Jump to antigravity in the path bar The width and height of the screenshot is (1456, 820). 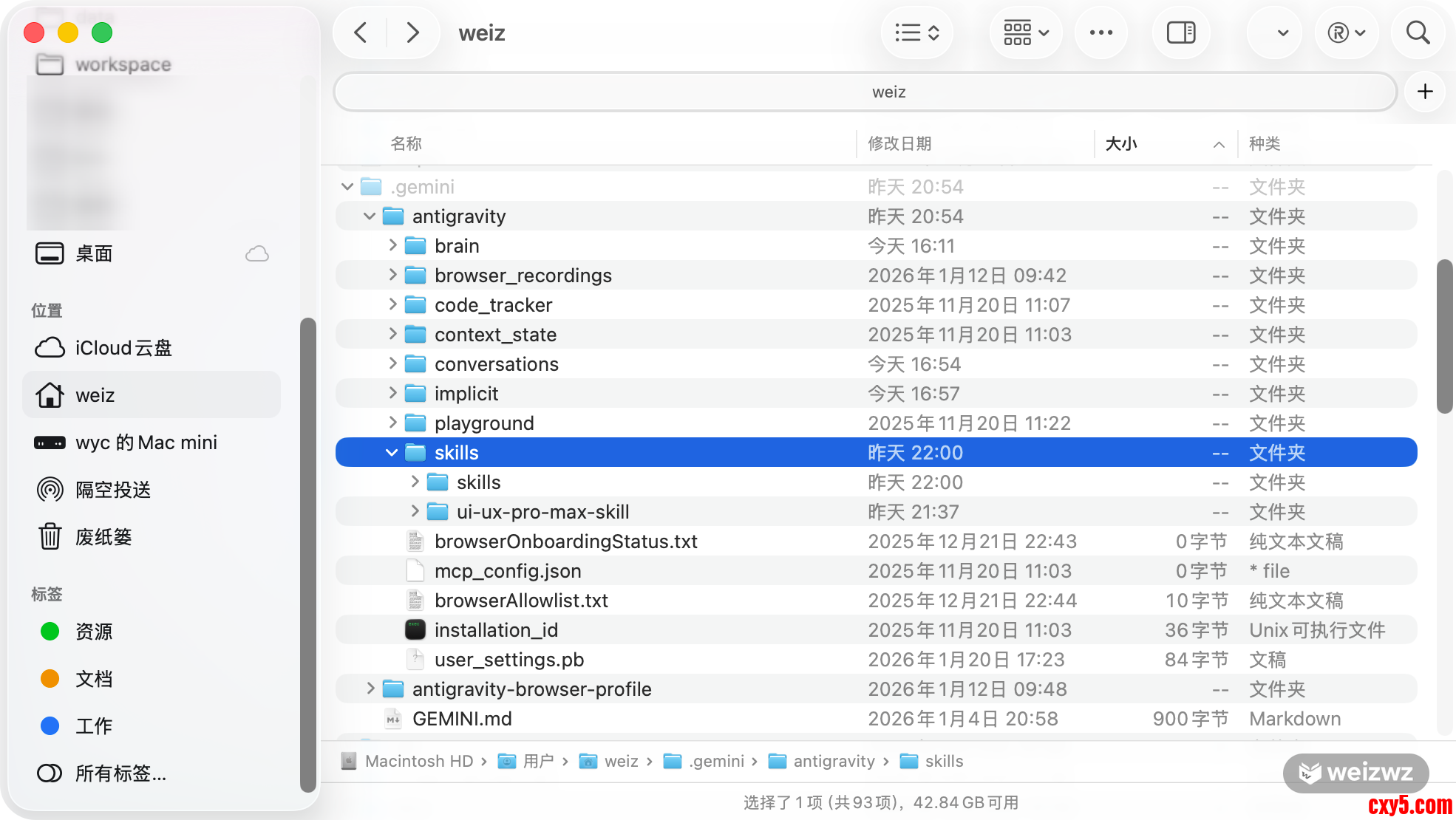(x=833, y=761)
